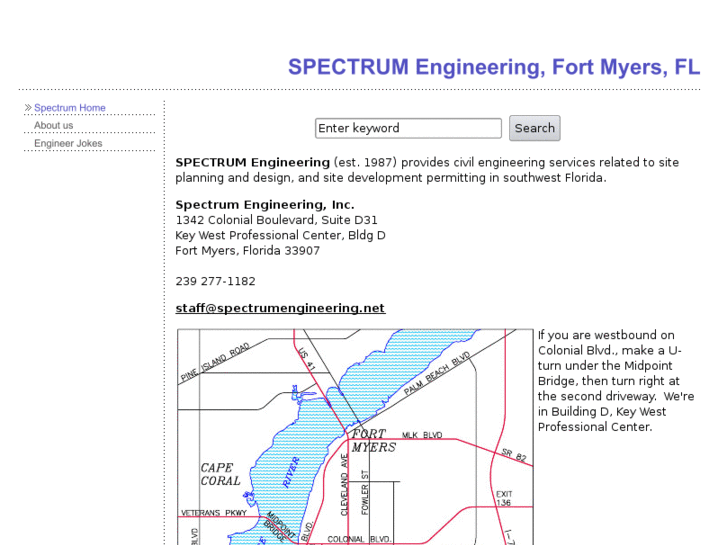The image size is (727, 545).
Task: Click the page title SPECTRUM Engineering, Fort Myers, FL
Action: pyautogui.click(x=494, y=67)
